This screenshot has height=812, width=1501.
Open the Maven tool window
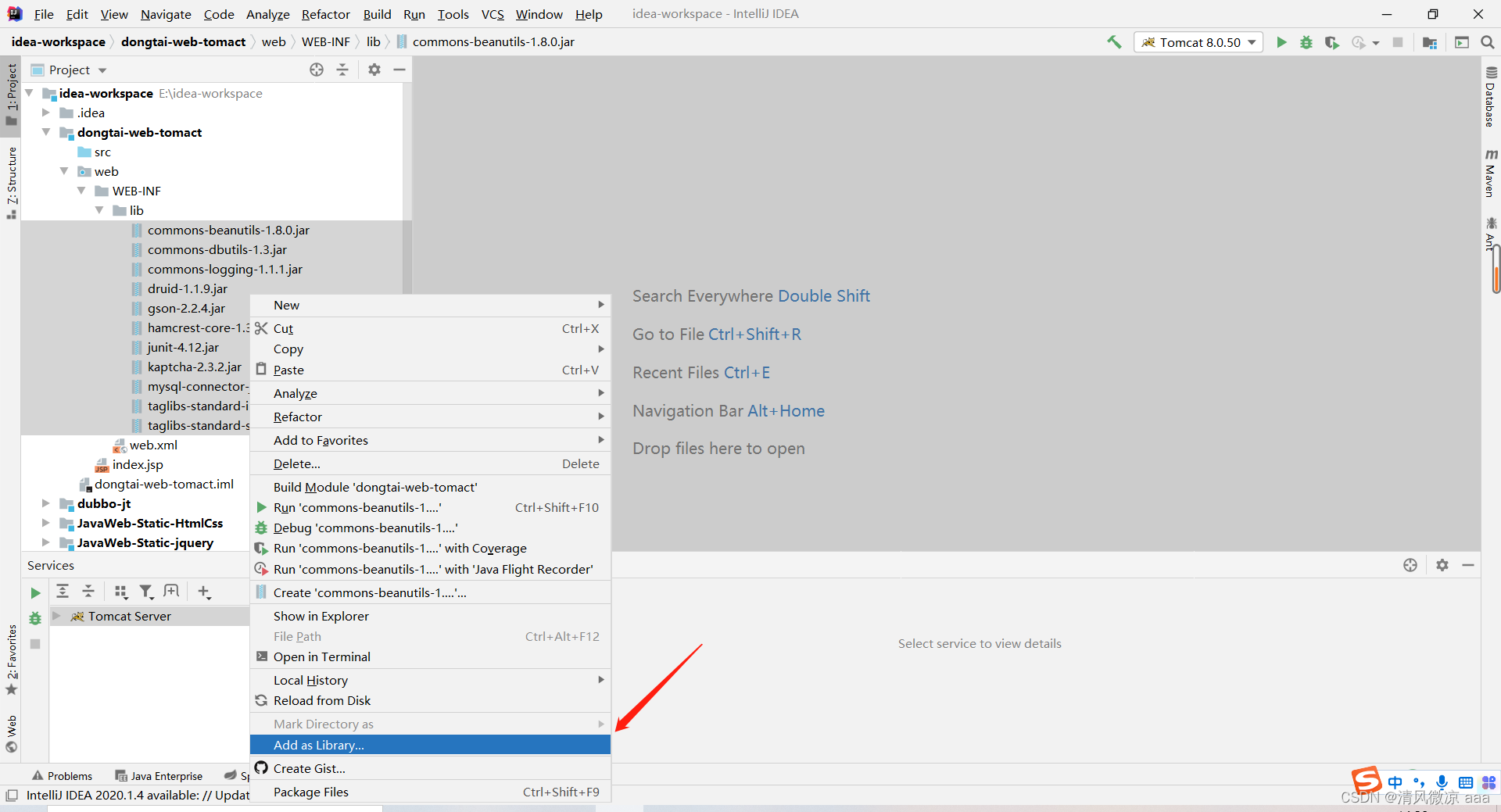pyautogui.click(x=1491, y=173)
